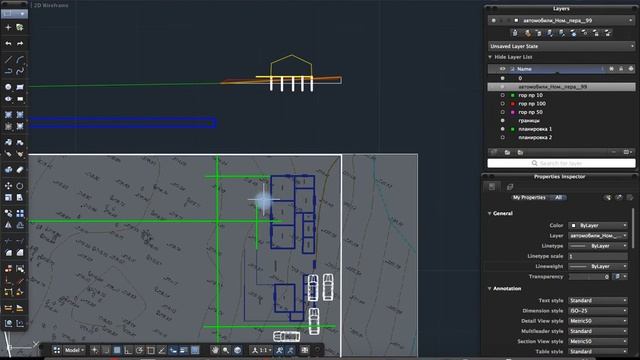Image resolution: width=640 pixels, height=360 pixels.
Task: Click the new layer folder icon
Action: click(x=507, y=152)
